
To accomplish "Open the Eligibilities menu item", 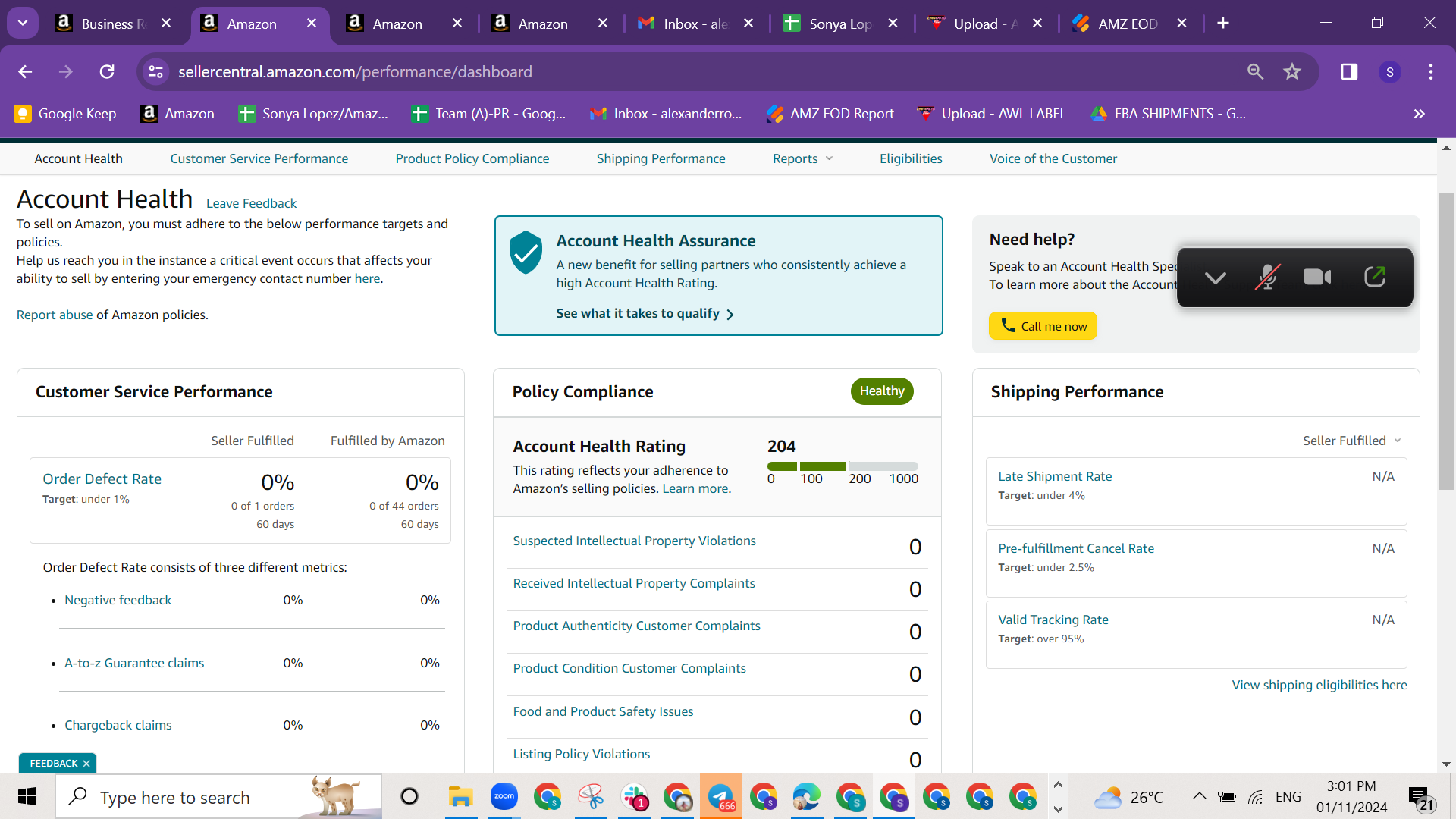I will click(x=911, y=158).
